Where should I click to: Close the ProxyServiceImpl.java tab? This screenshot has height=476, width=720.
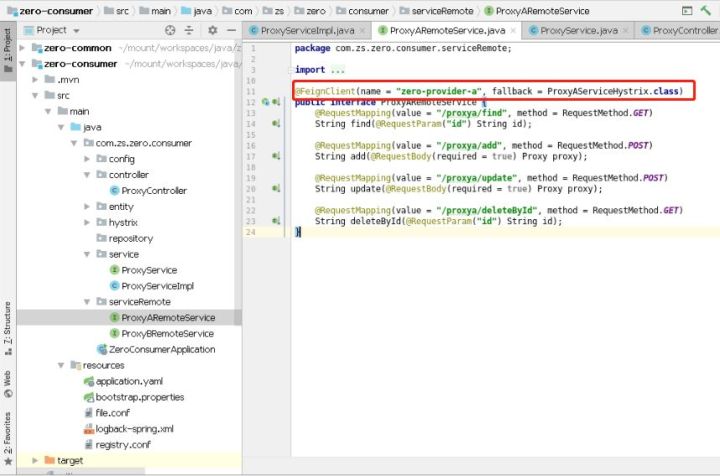[362, 31]
